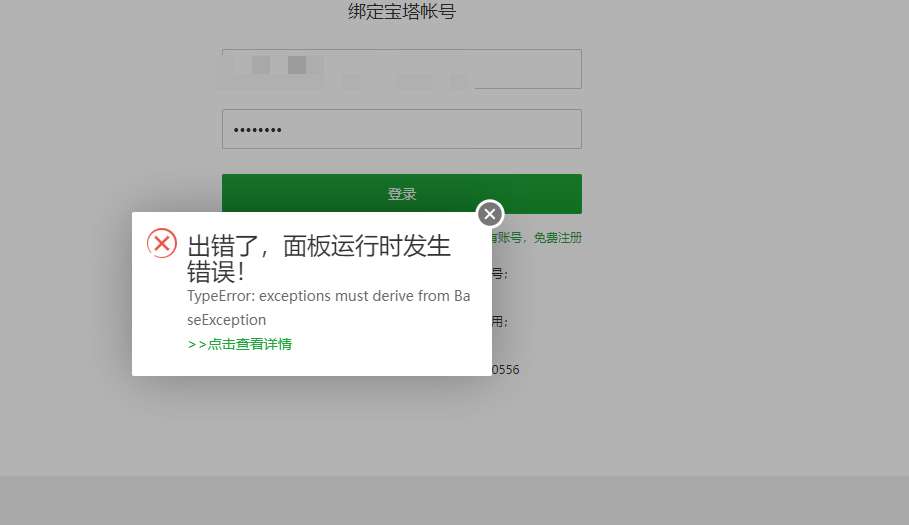The image size is (909, 525).
Task: Select the 出错了 error heading text
Action: click(319, 258)
